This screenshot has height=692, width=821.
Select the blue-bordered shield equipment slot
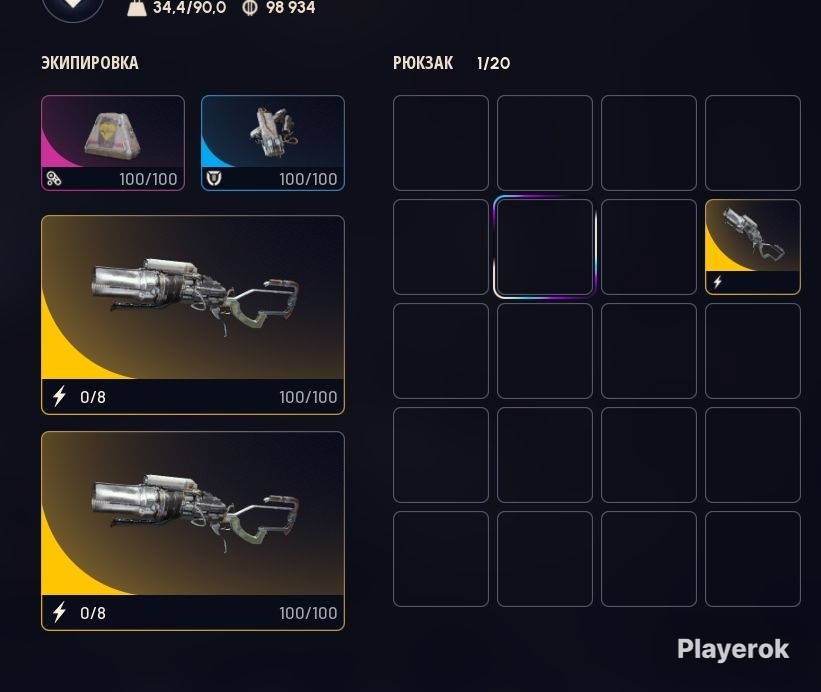click(x=273, y=143)
